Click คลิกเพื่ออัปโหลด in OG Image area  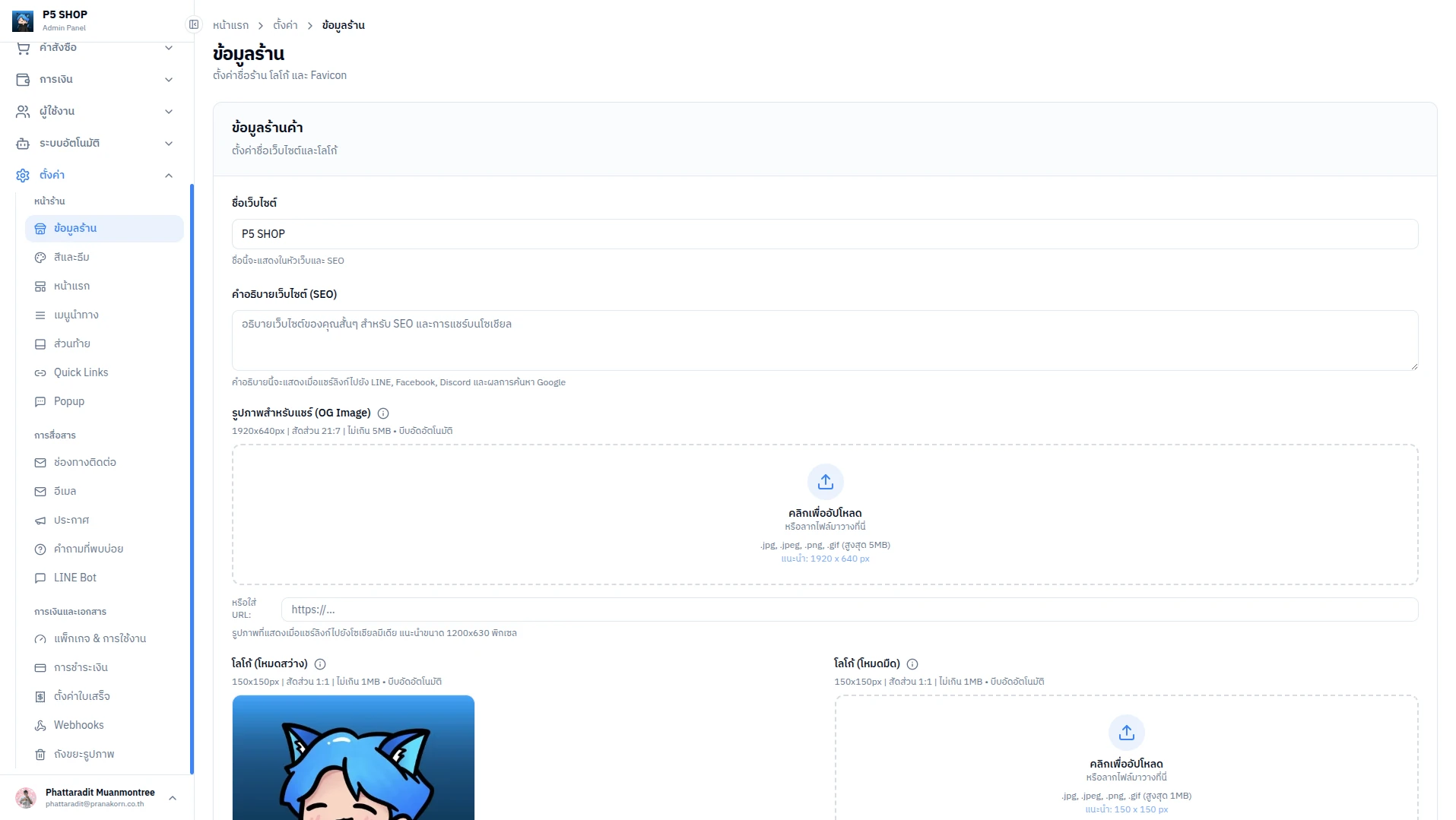coord(825,513)
